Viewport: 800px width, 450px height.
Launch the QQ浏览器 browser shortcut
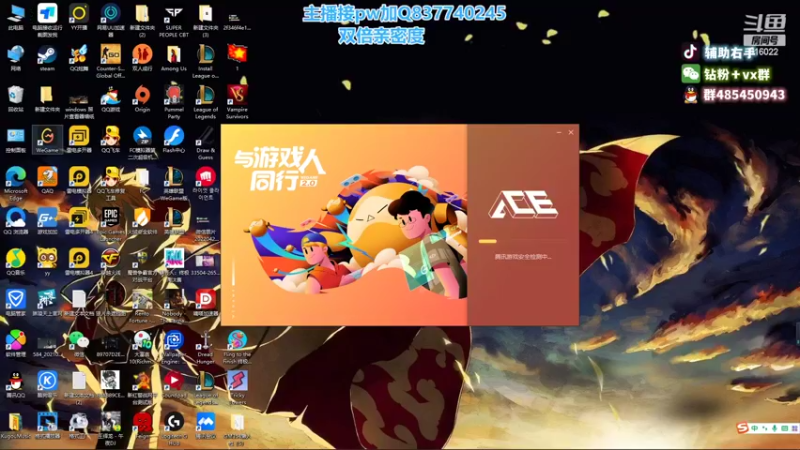click(x=15, y=221)
